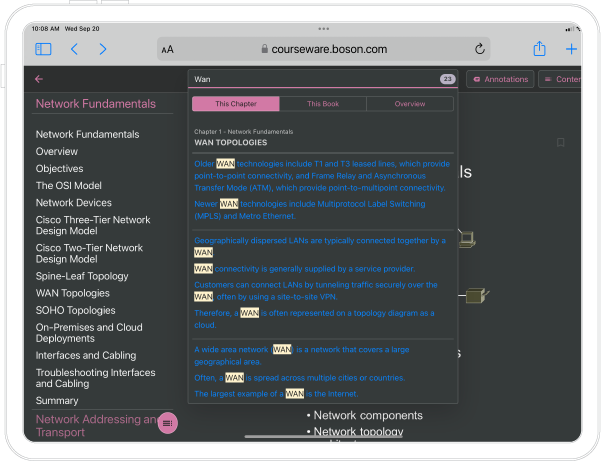
Task: Open the OSI Model section
Action: (69, 185)
